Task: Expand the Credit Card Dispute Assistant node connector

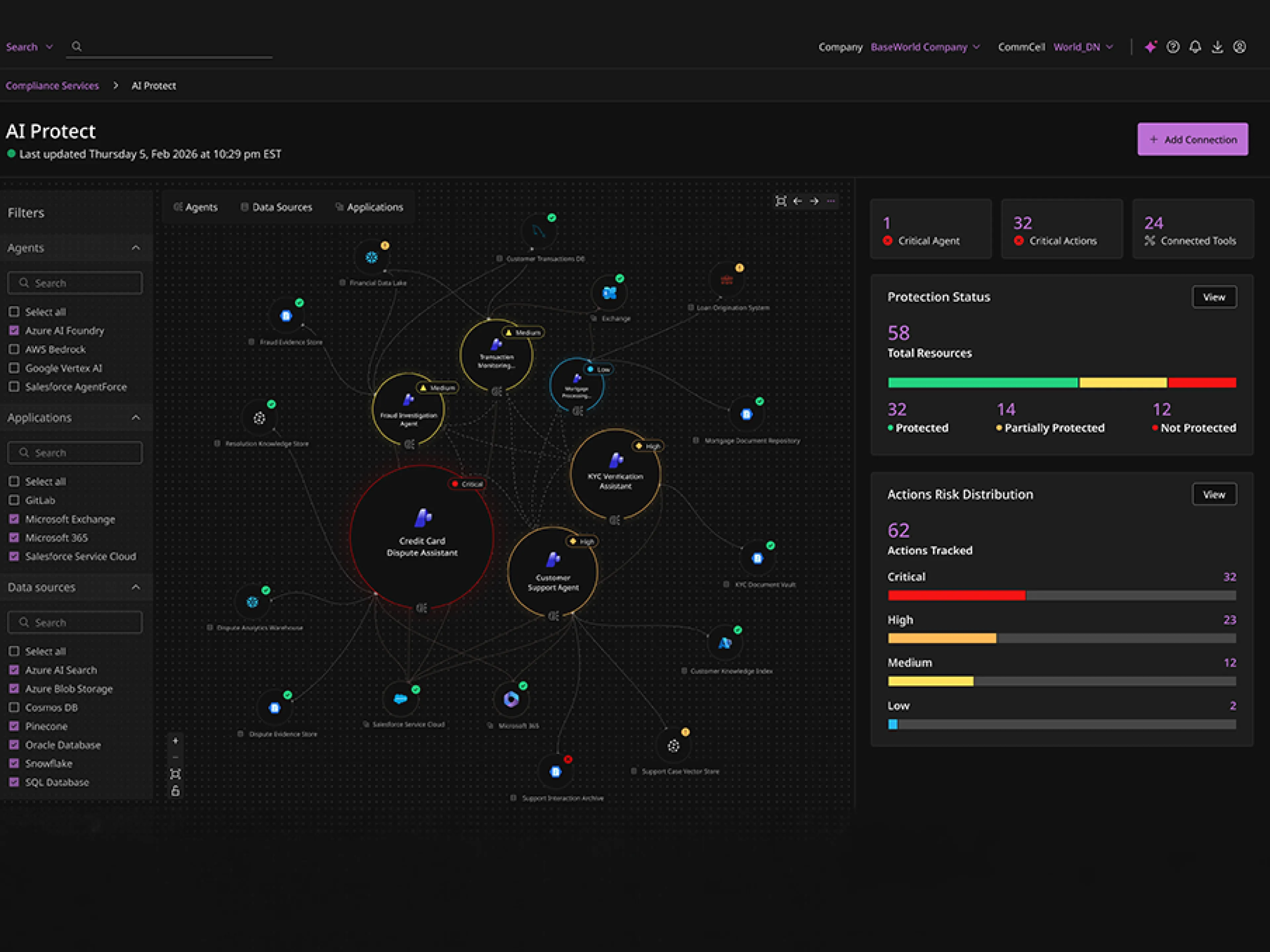Action: 421,608
